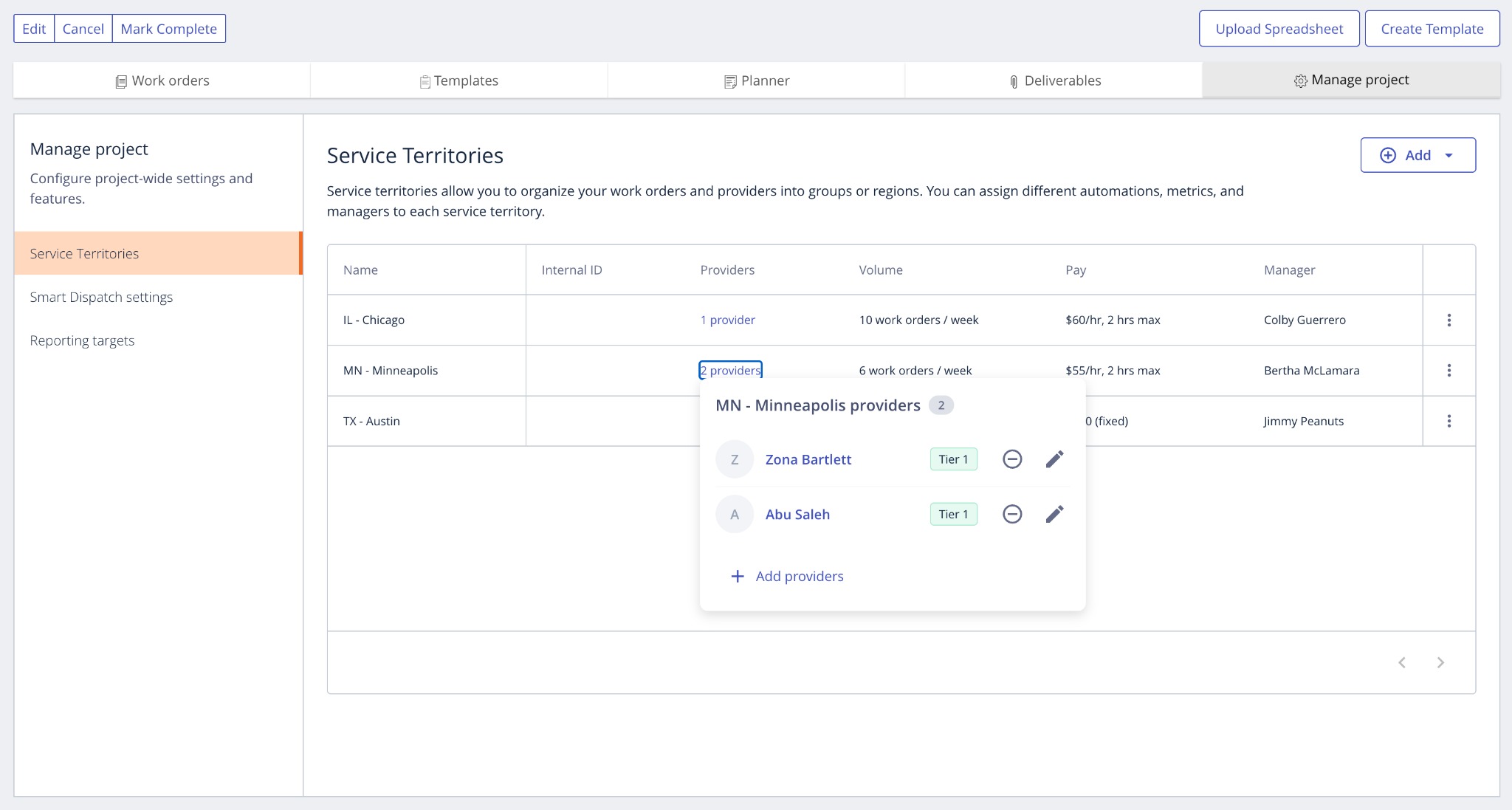Click Abu Saleh's Tier 1 badge

point(953,514)
